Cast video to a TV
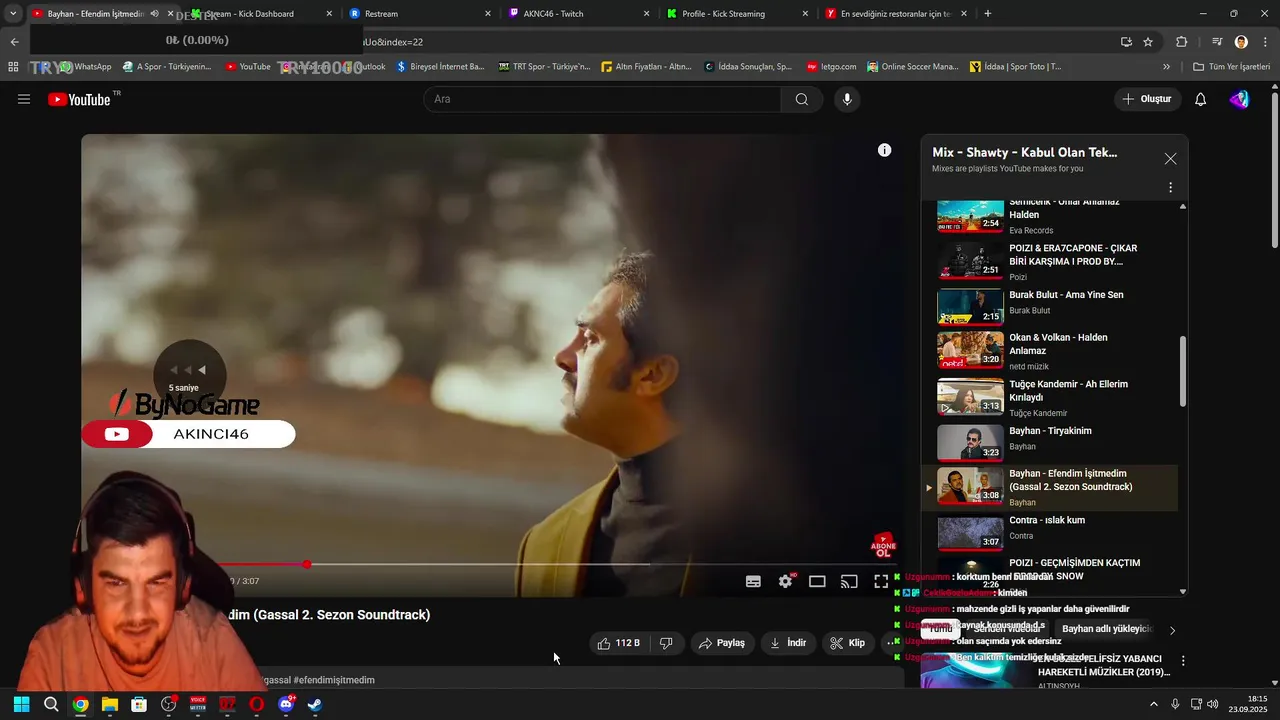Viewport: 1280px width, 720px height. pyautogui.click(x=849, y=581)
